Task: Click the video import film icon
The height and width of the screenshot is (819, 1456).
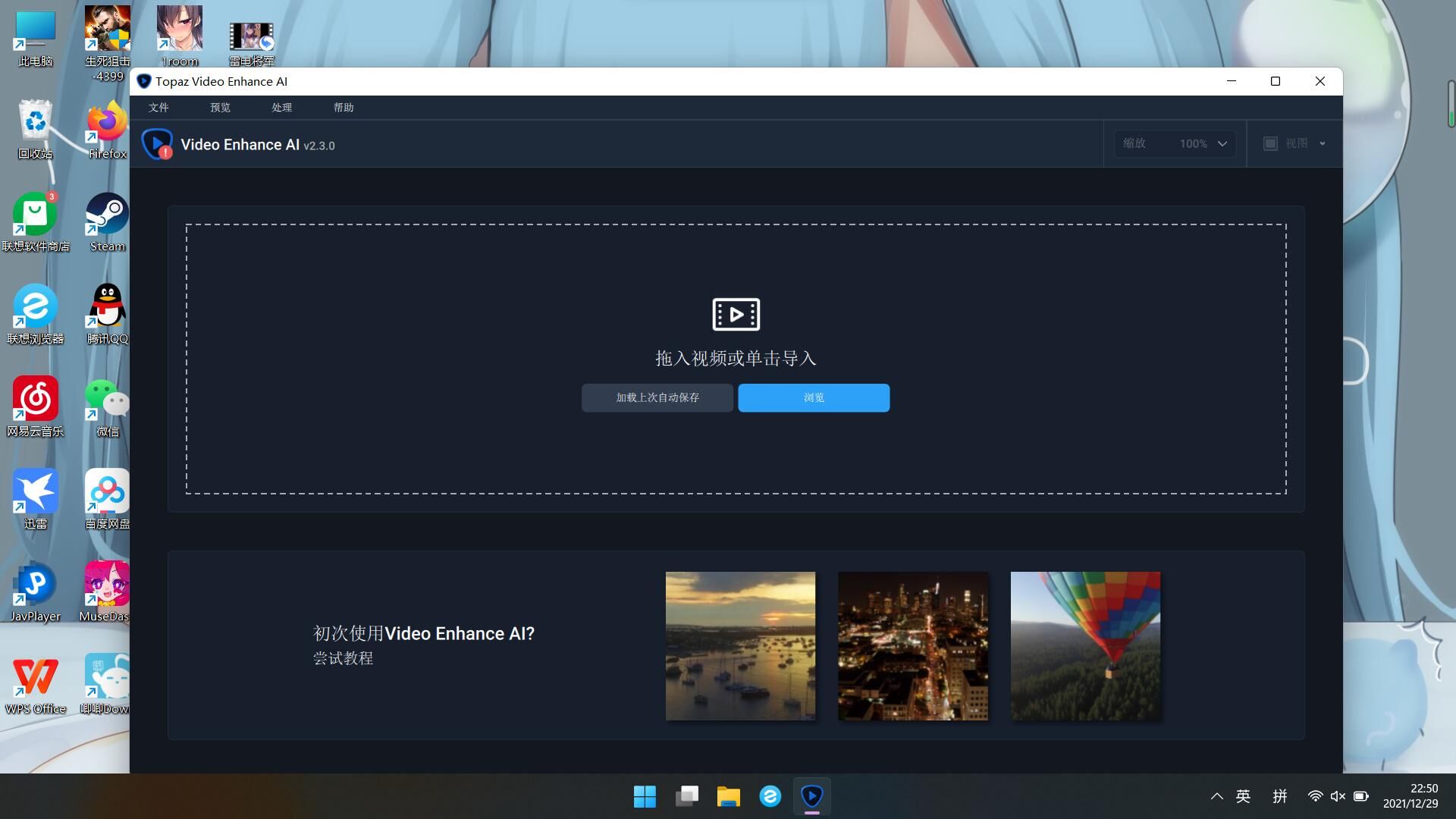Action: point(736,314)
